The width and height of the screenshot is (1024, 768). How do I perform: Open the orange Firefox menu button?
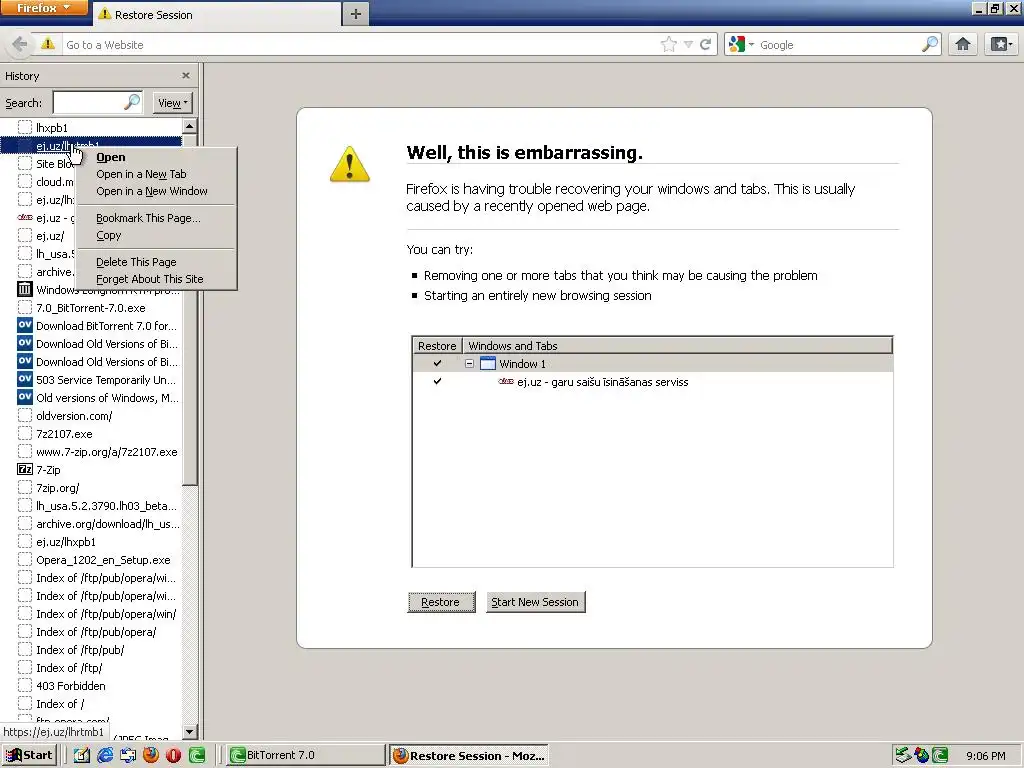(x=44, y=8)
